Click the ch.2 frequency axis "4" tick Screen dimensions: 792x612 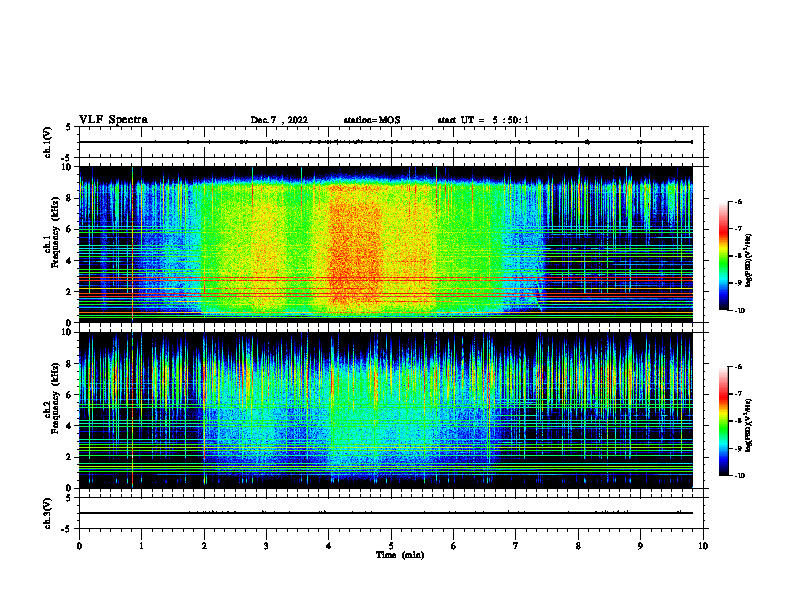pos(70,426)
